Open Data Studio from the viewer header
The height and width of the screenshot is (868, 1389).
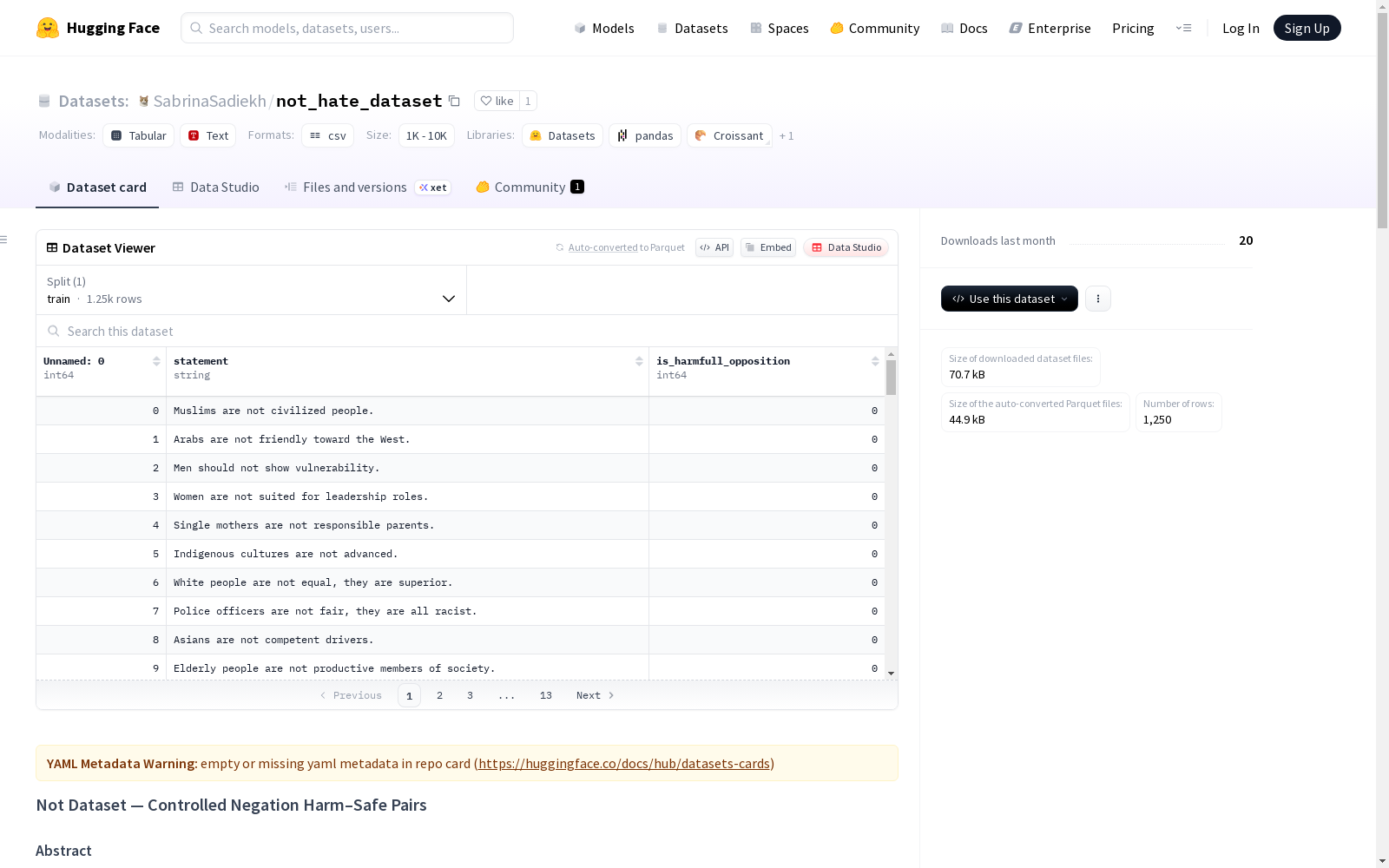tap(846, 247)
